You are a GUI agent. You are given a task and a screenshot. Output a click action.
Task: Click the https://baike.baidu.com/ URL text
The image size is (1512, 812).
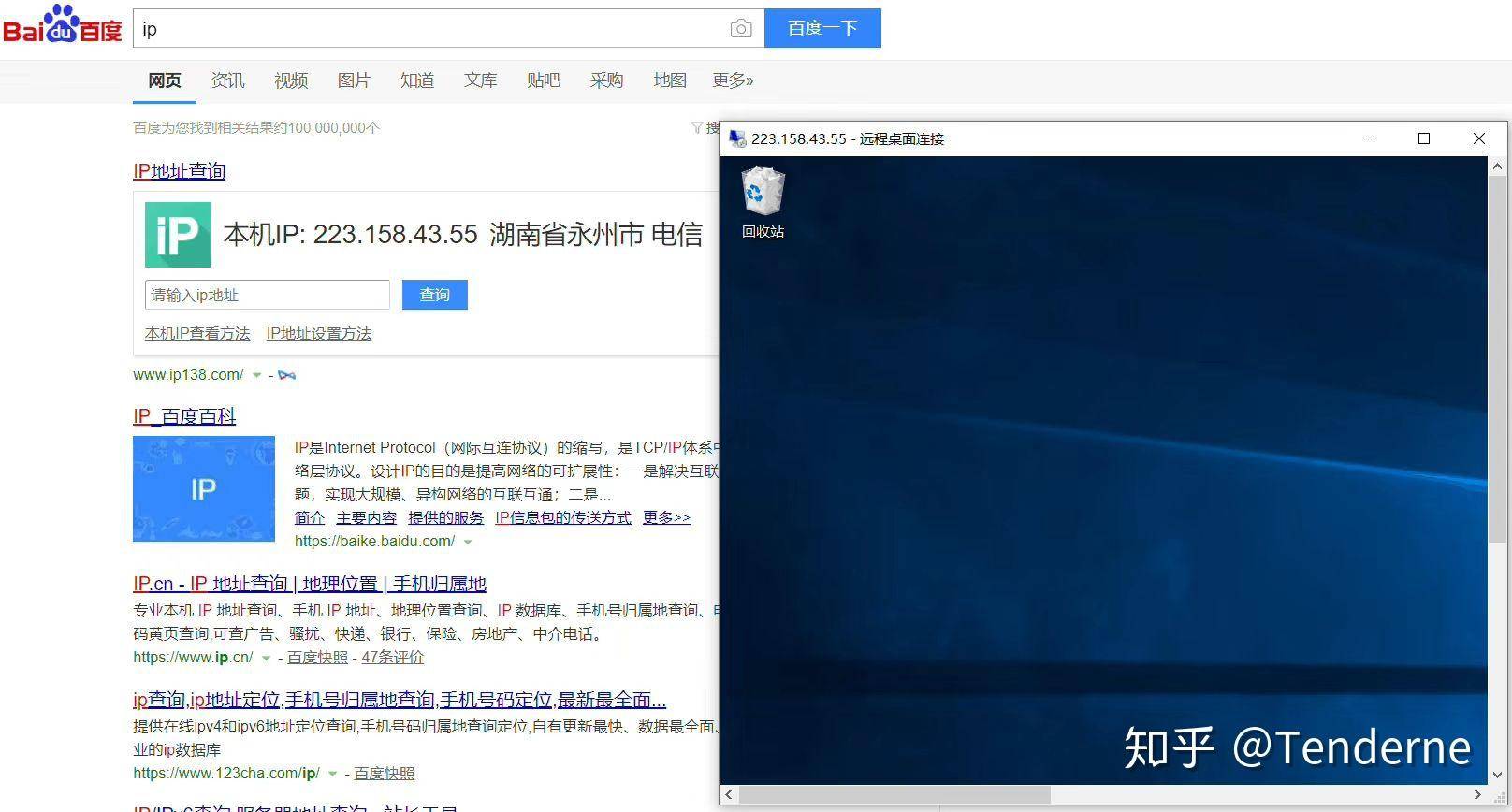click(375, 542)
